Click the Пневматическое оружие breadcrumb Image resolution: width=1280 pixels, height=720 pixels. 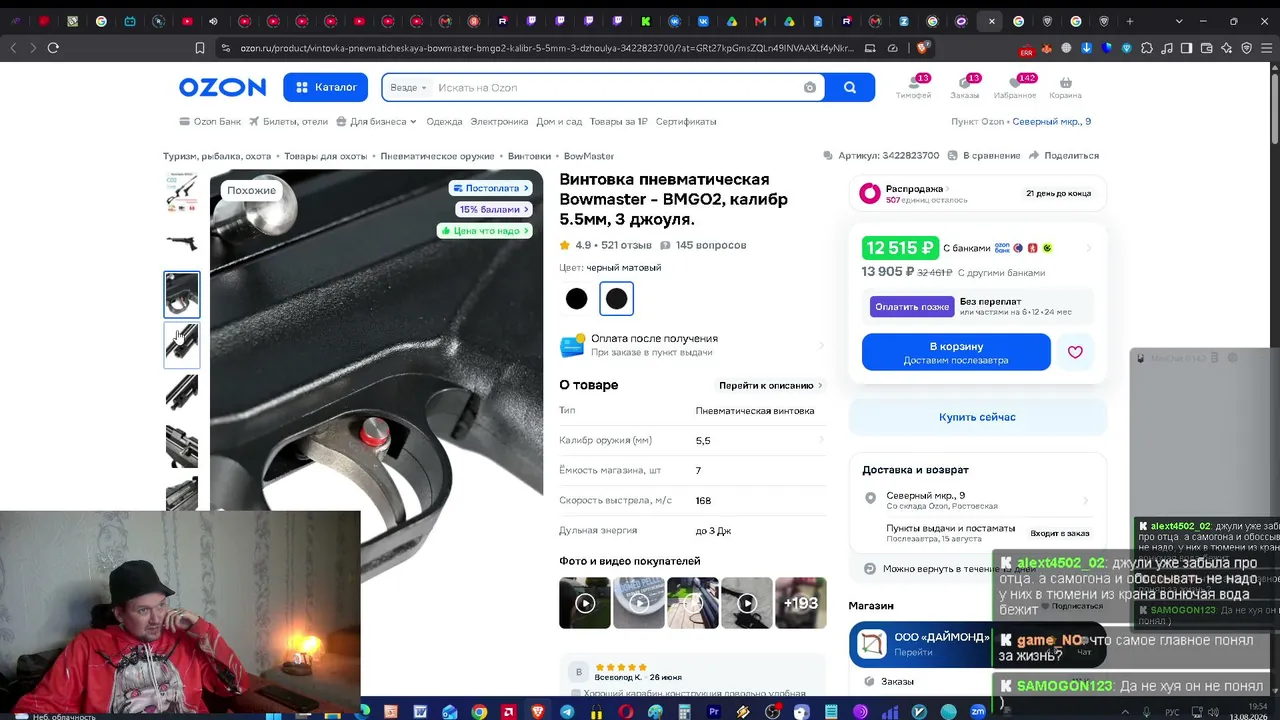[437, 156]
